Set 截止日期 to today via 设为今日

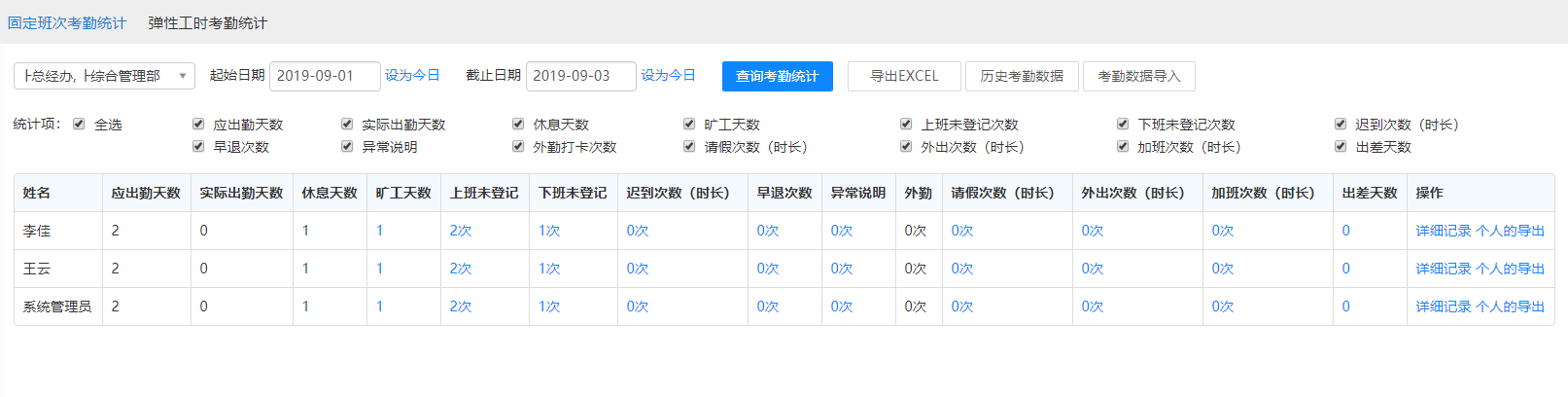668,75
